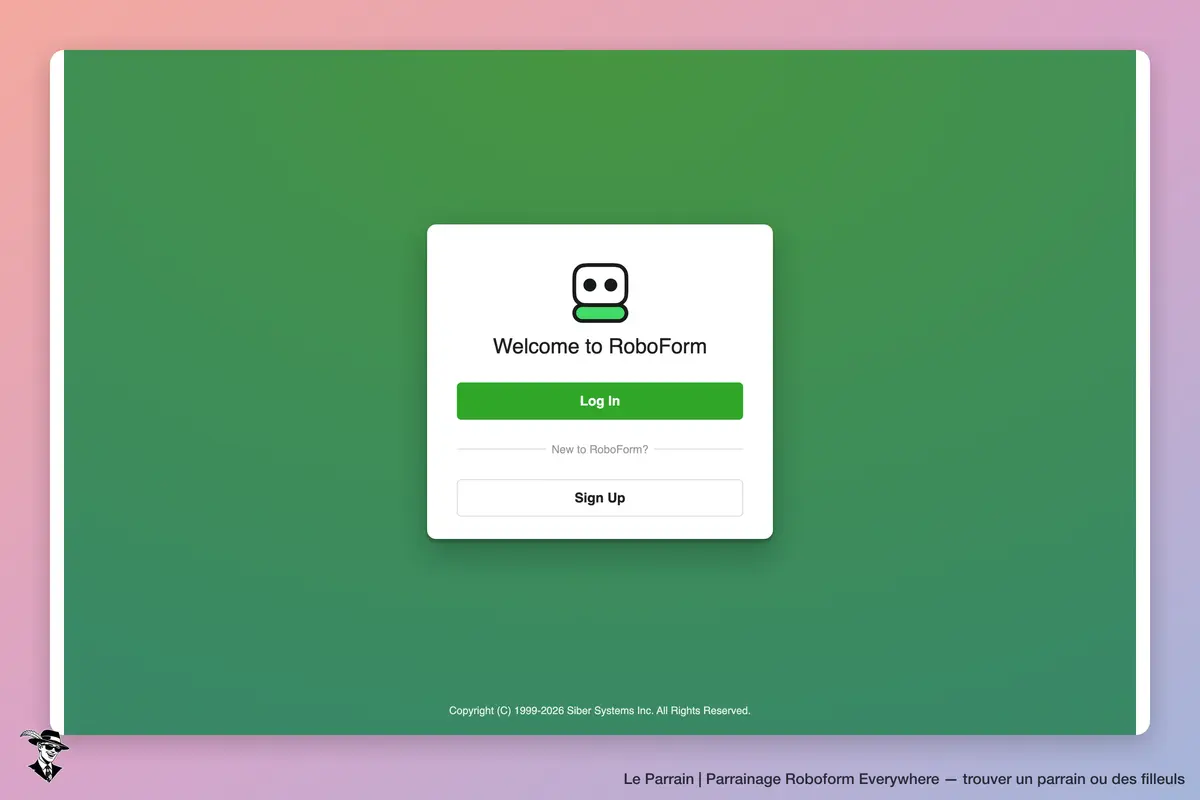Screen dimensions: 1200x800
Task: Click the Siber Systems copyright notice
Action: [x=600, y=711]
